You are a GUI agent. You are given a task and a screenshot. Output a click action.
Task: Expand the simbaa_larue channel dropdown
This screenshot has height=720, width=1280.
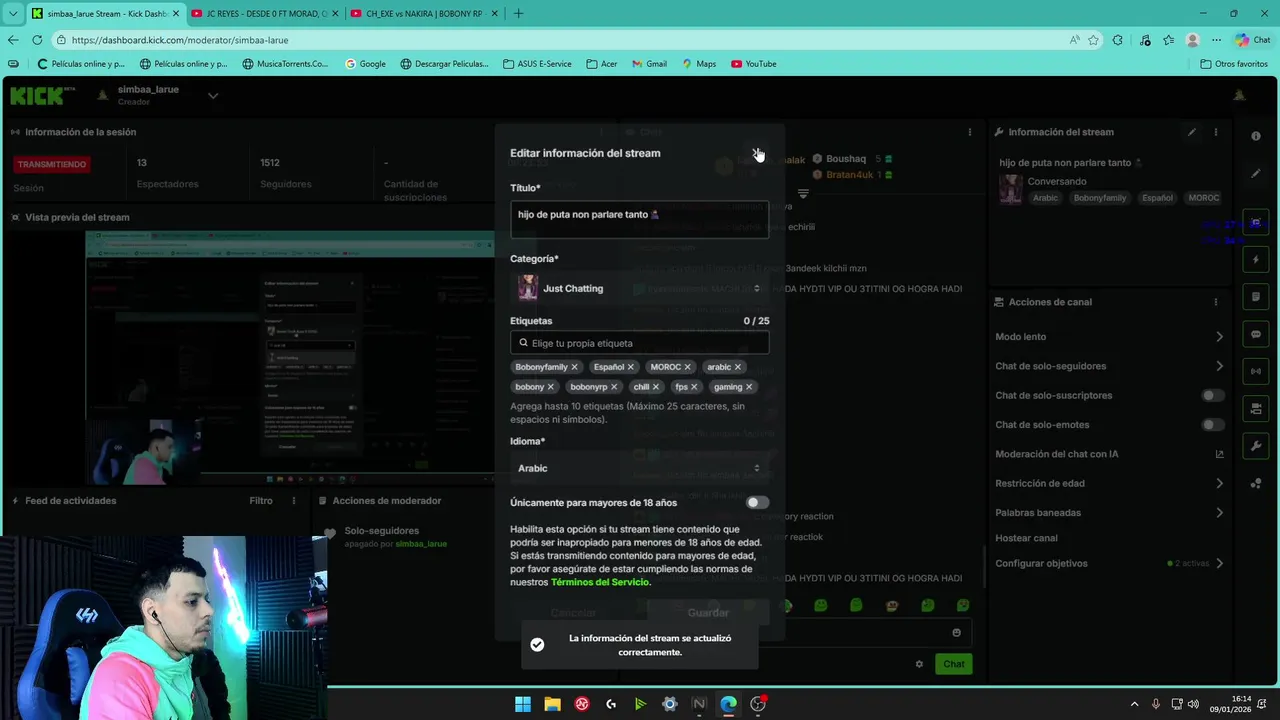click(x=213, y=96)
